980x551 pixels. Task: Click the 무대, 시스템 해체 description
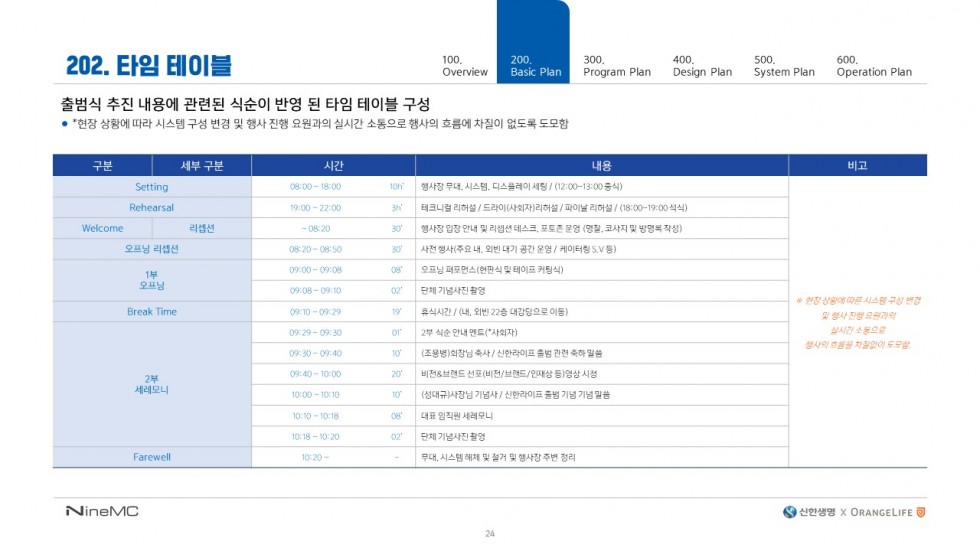(498, 457)
